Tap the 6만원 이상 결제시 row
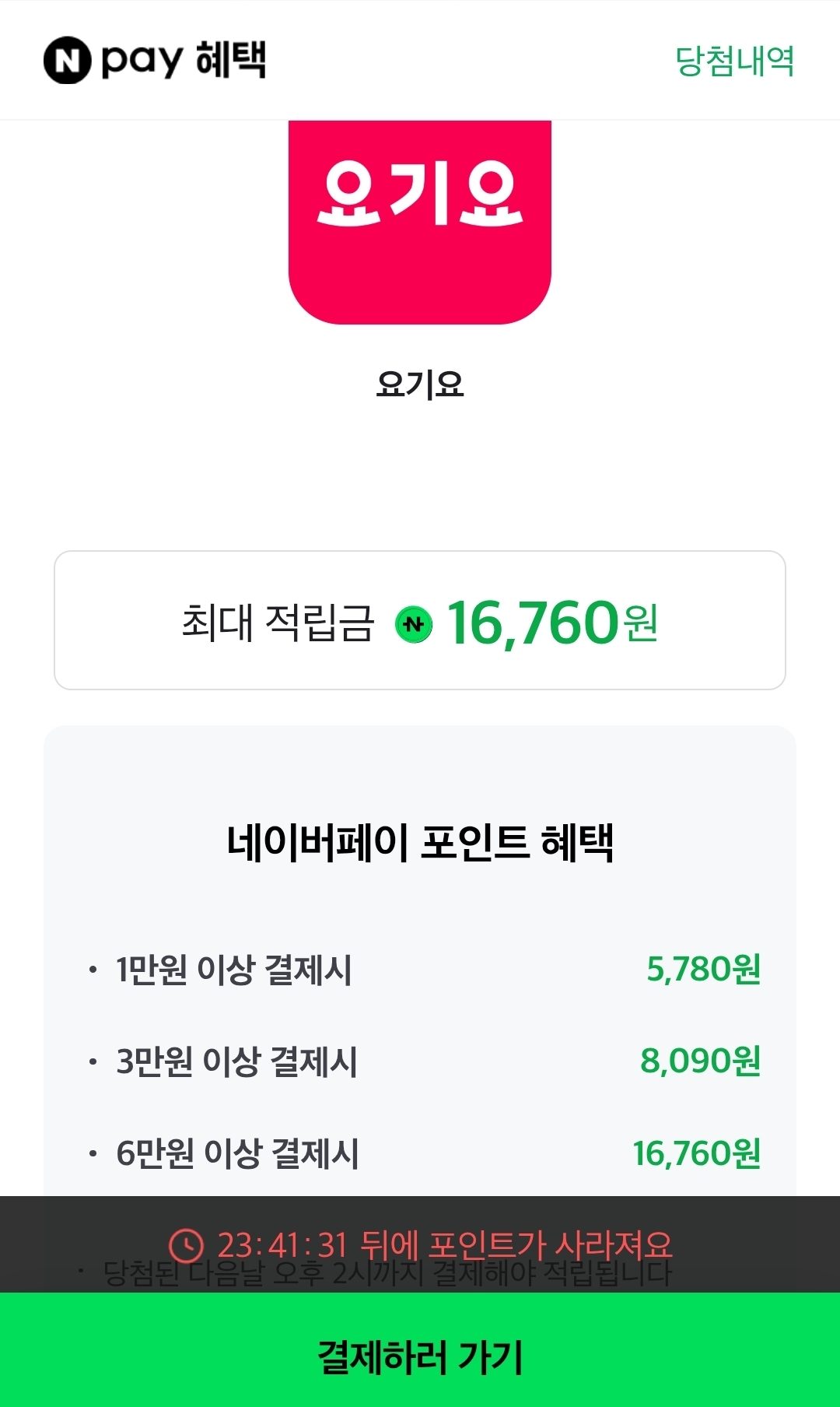 237,1153
